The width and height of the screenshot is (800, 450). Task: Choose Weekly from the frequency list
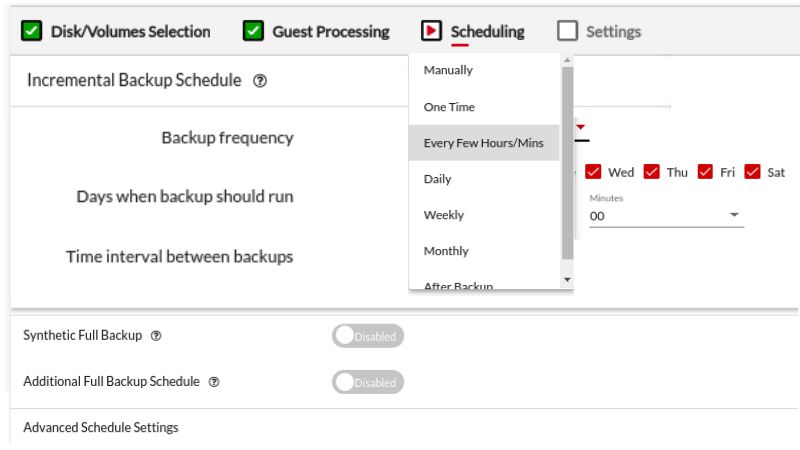point(444,215)
